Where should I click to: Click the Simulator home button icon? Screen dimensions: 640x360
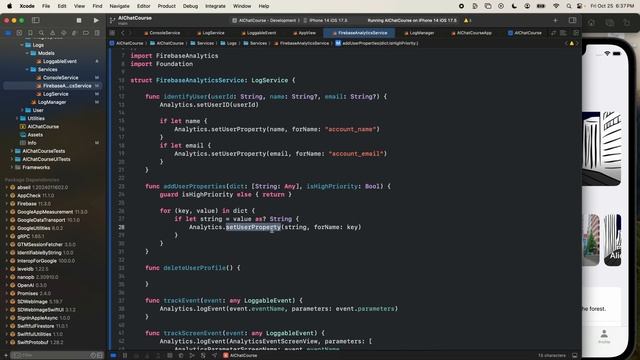[x=591, y=22]
